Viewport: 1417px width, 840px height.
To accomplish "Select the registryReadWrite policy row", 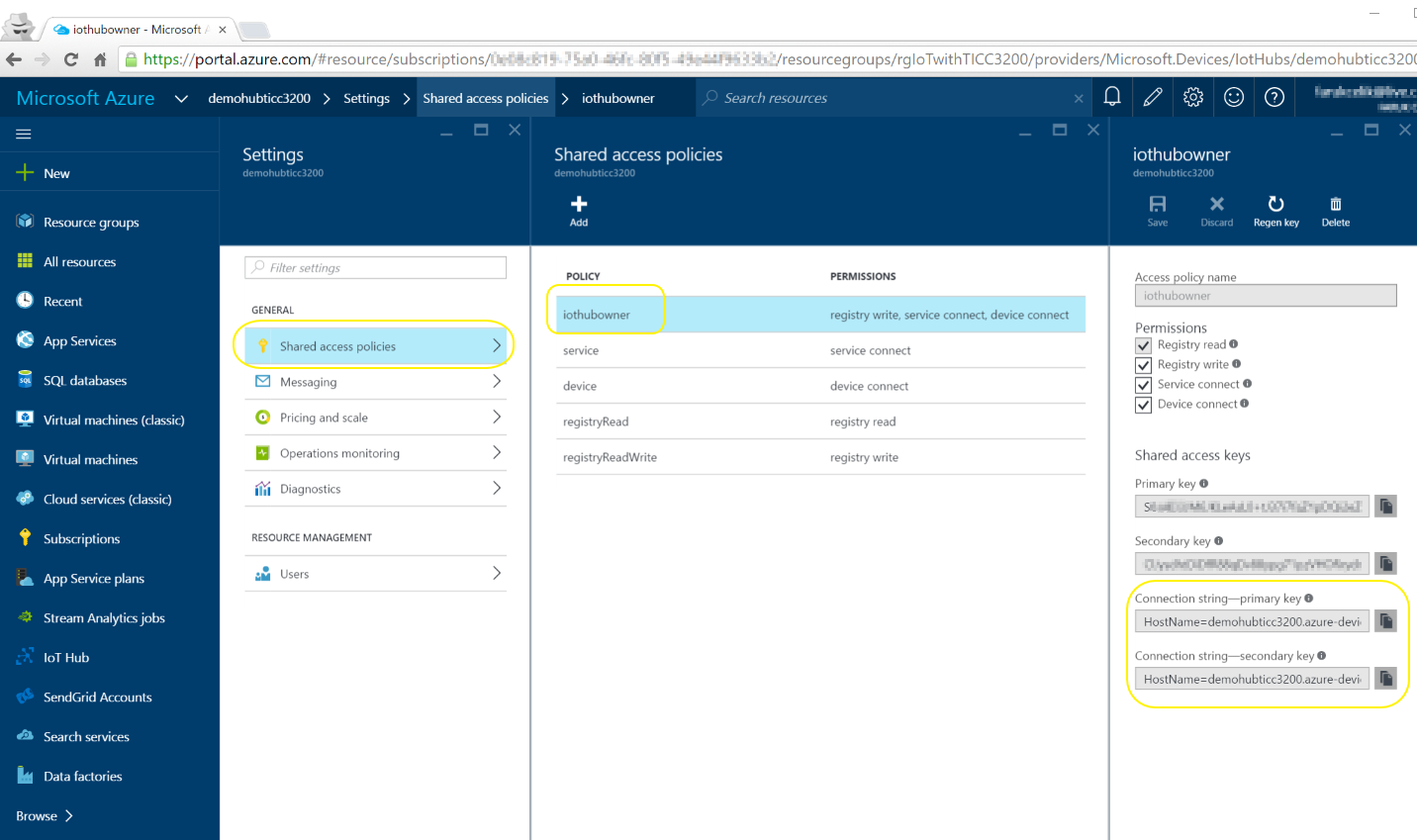I will tap(820, 457).
